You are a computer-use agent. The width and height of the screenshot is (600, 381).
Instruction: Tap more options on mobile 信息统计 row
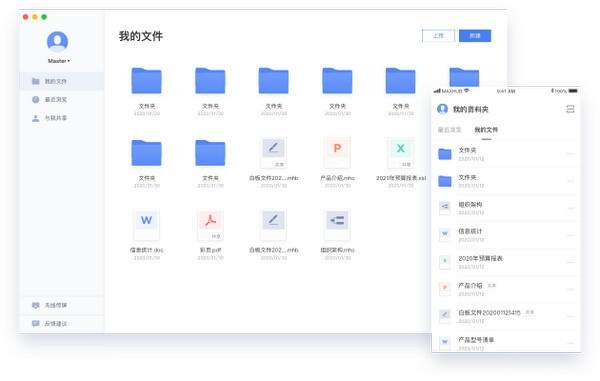(x=571, y=236)
